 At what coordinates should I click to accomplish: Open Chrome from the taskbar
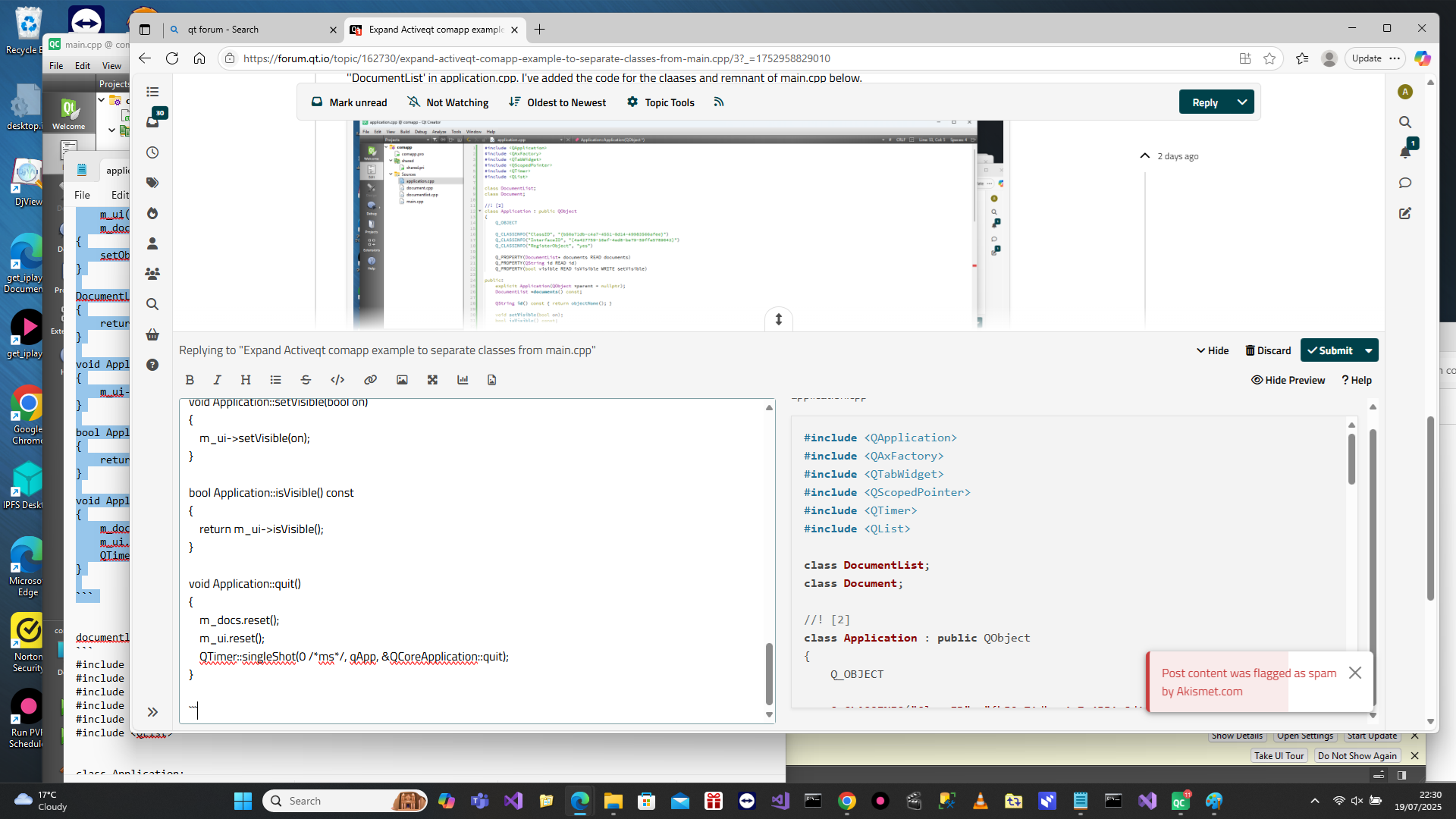846,801
